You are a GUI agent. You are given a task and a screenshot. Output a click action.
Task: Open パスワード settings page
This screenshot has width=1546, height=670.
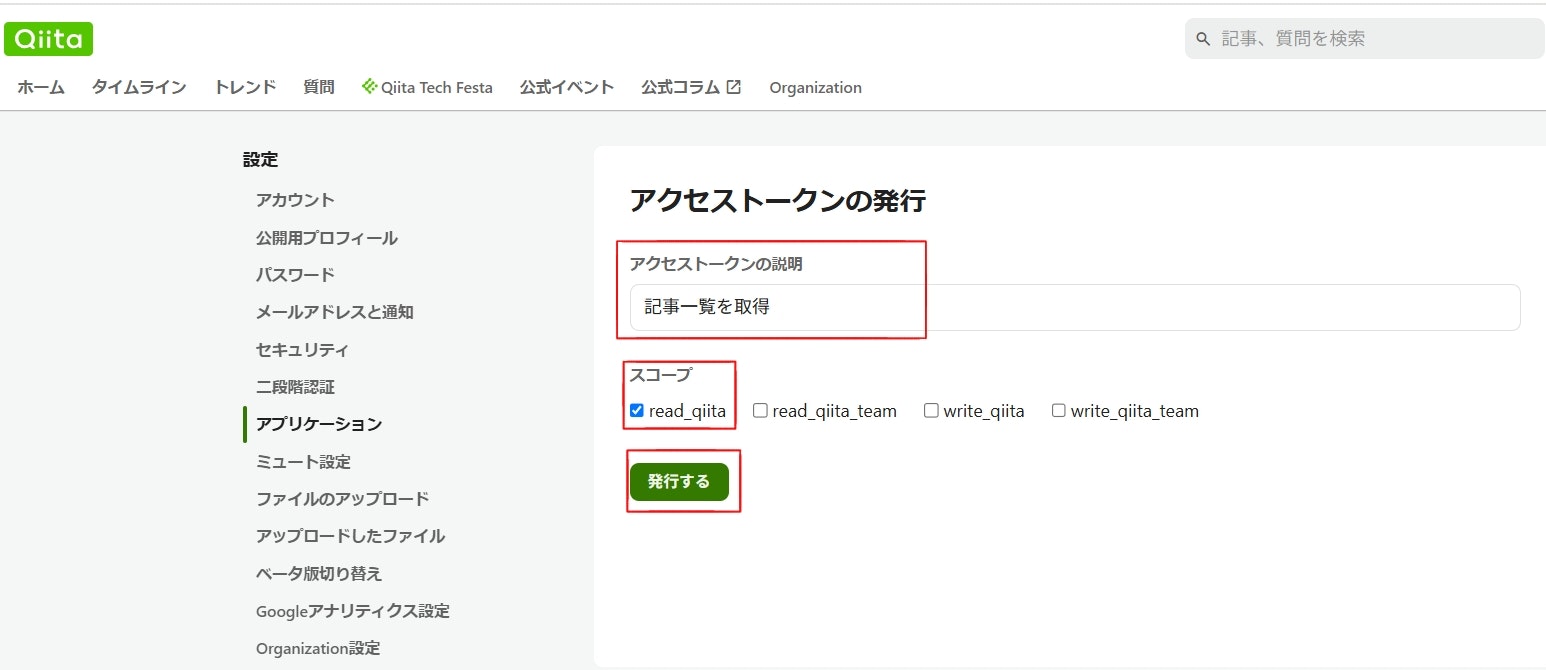(295, 274)
